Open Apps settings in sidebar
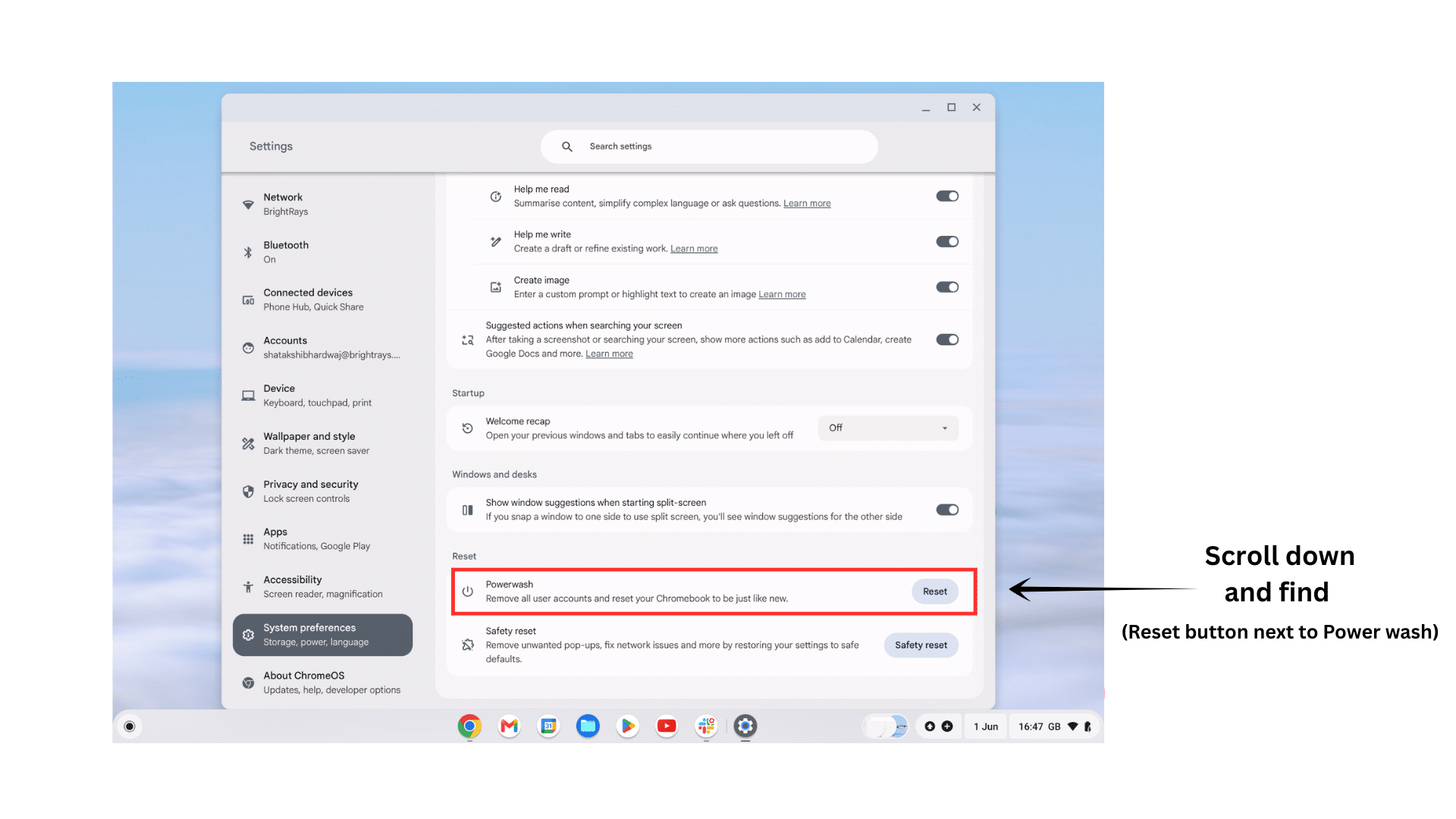This screenshot has width=1456, height=819. 322,538
